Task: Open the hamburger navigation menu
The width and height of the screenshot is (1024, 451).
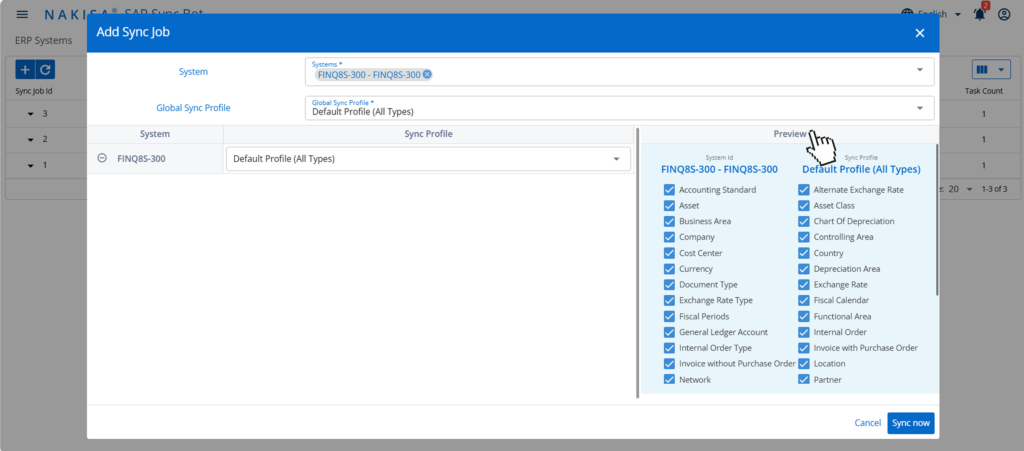Action: pos(22,14)
